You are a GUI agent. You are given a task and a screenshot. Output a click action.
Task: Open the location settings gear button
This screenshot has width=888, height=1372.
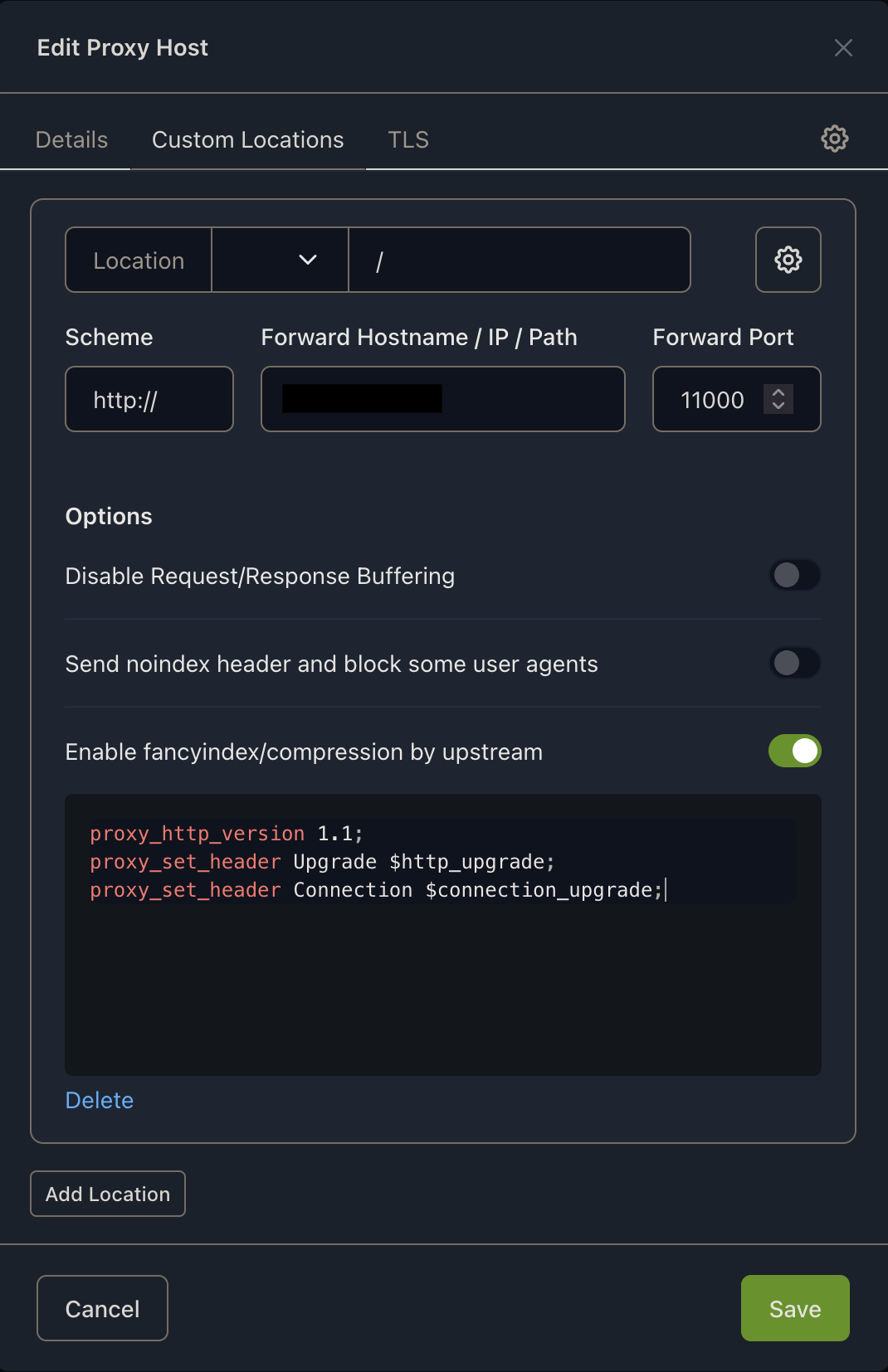pyautogui.click(x=788, y=260)
